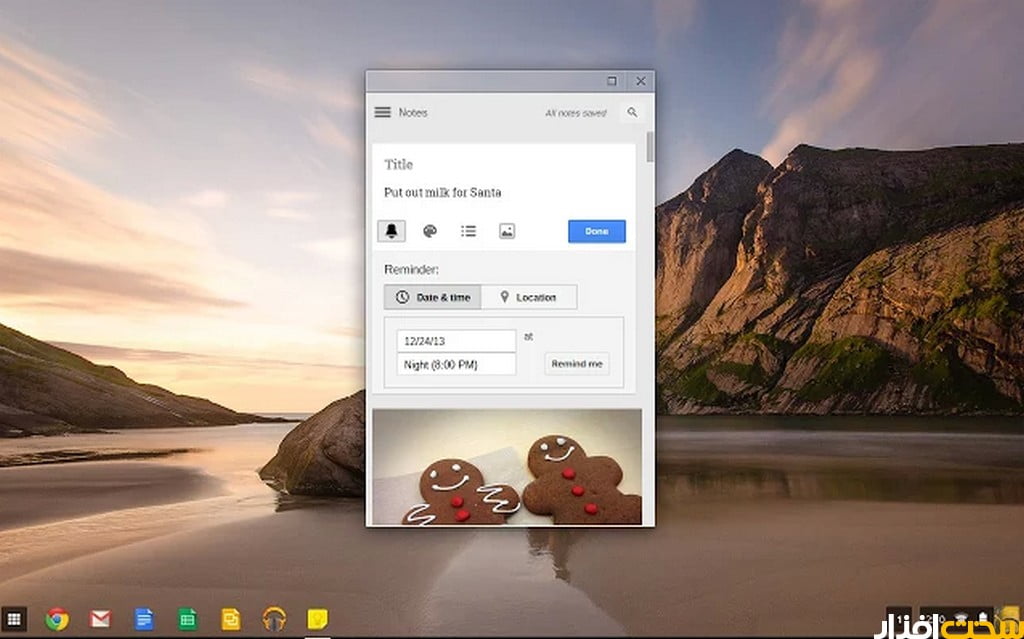Expand the Night (8:00 PM) time dropdown
This screenshot has width=1024, height=639.
click(x=456, y=364)
